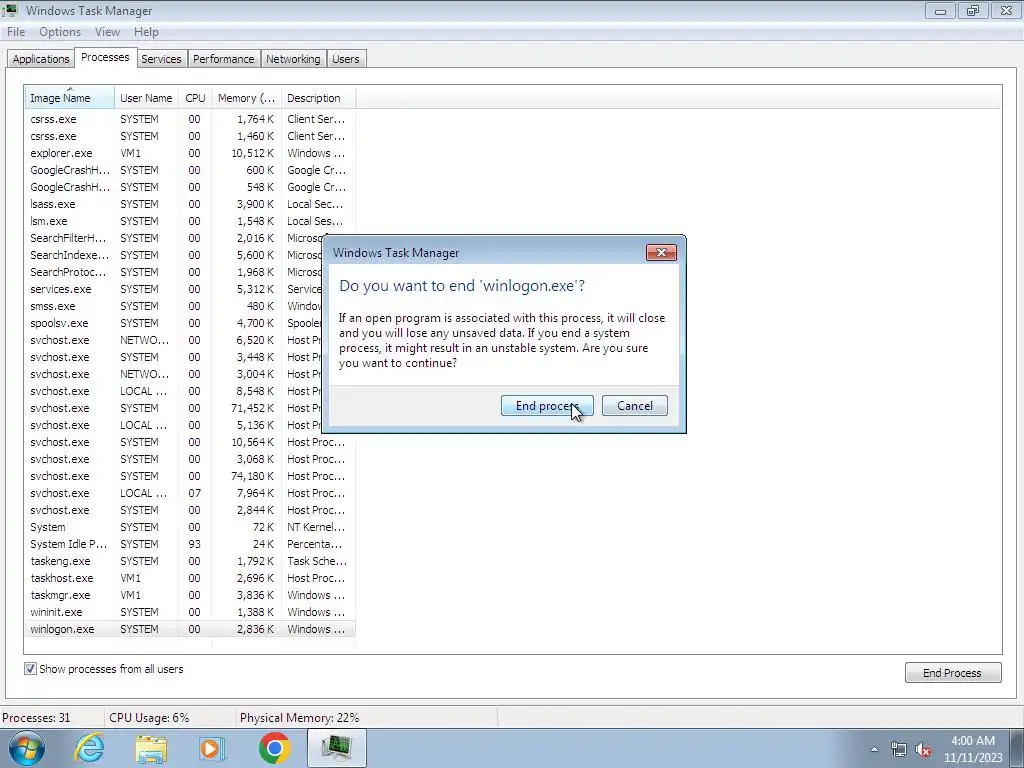Open the File menu
The width and height of the screenshot is (1024, 768).
coord(16,31)
